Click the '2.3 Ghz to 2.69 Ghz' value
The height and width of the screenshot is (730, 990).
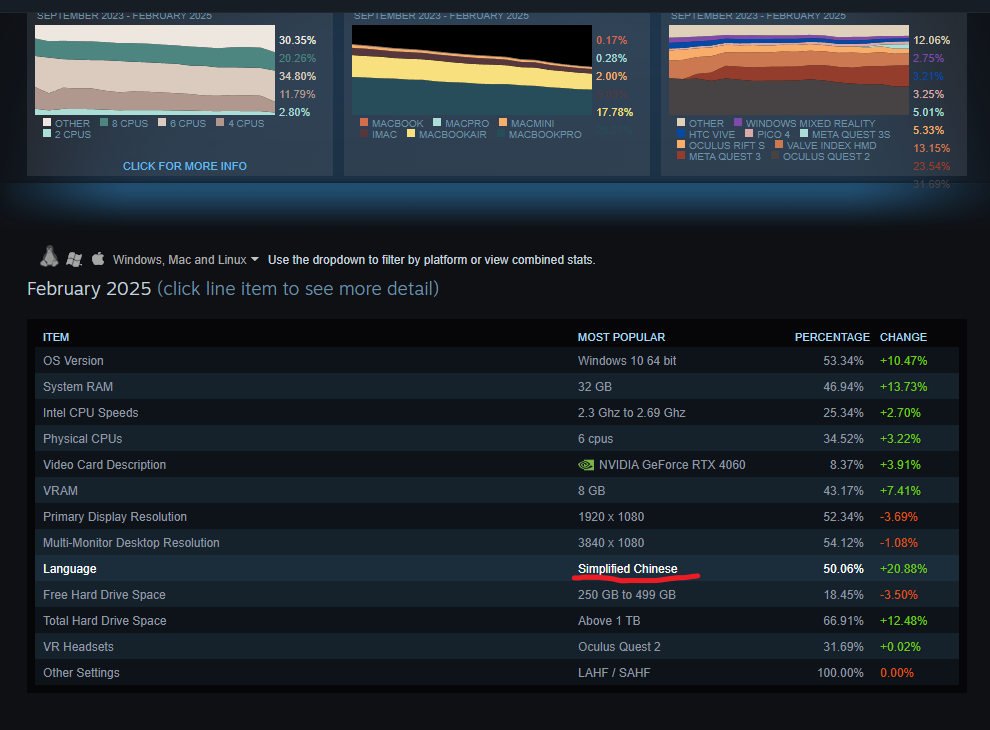click(x=631, y=412)
